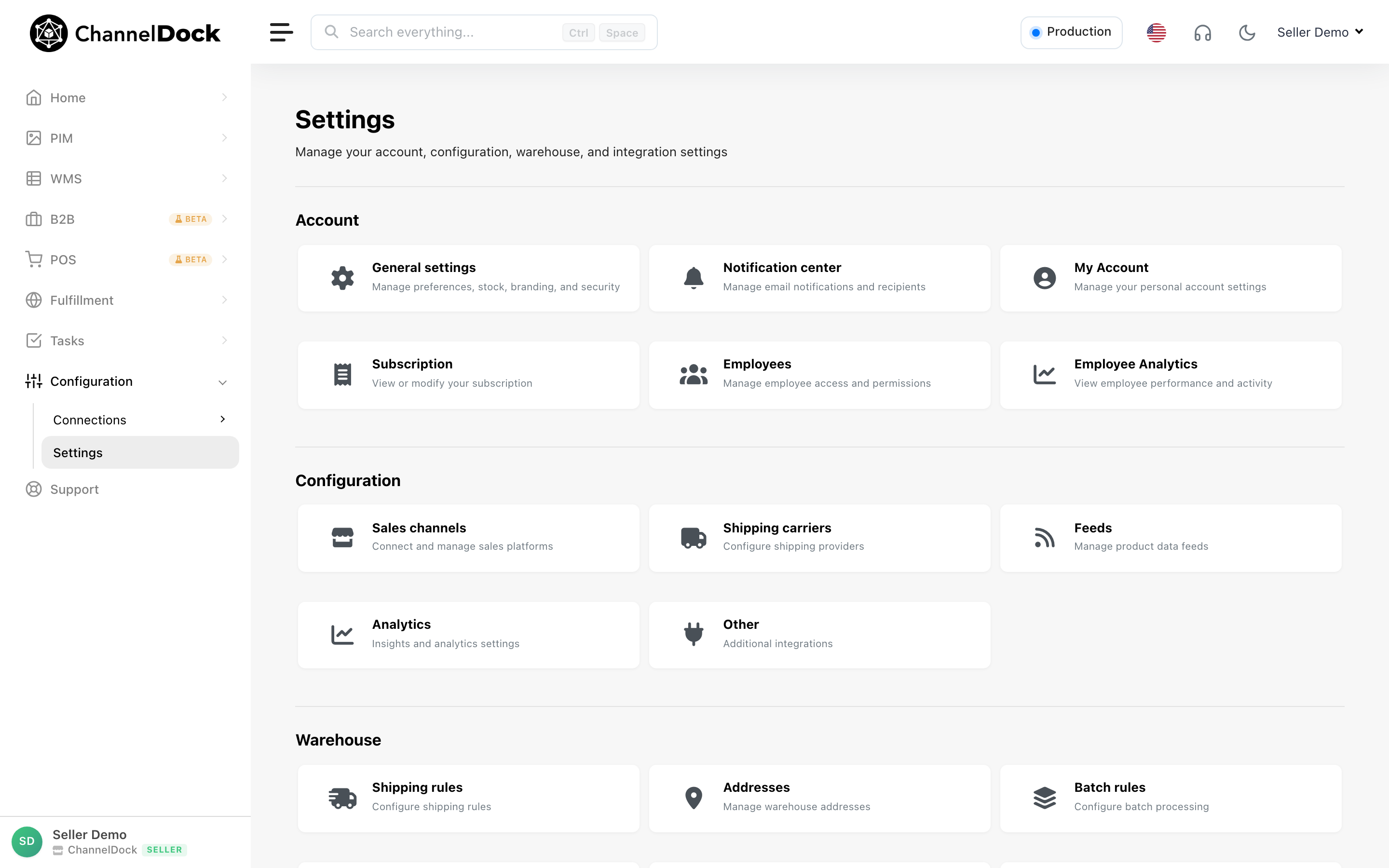Select Settings in the sidebar
Image resolution: width=1389 pixels, height=868 pixels.
(x=139, y=452)
